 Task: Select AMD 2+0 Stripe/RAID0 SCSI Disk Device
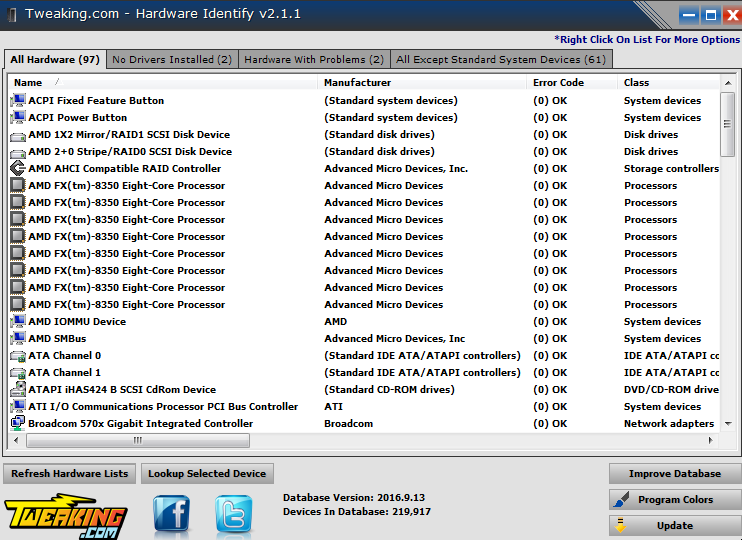pos(364,151)
